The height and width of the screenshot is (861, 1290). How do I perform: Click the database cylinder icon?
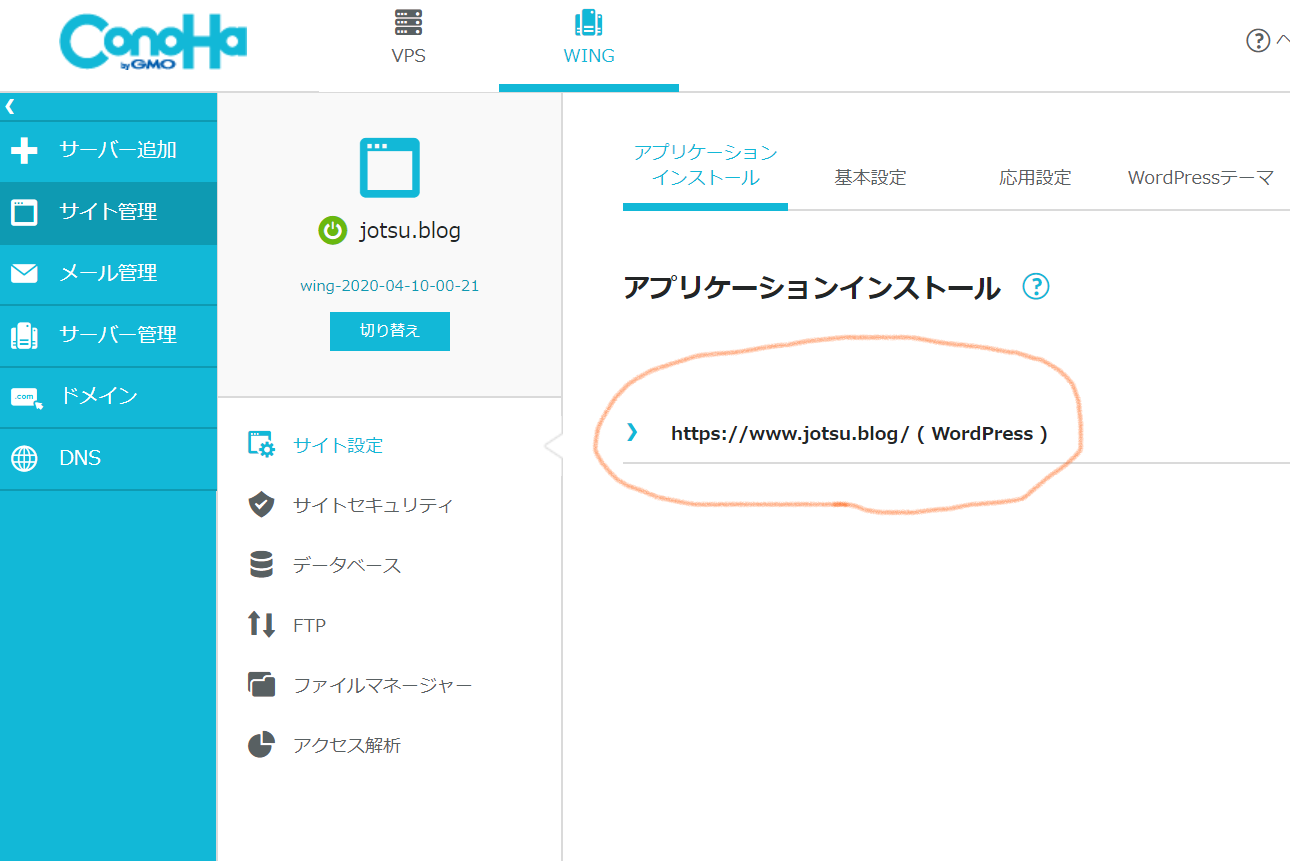click(x=261, y=565)
